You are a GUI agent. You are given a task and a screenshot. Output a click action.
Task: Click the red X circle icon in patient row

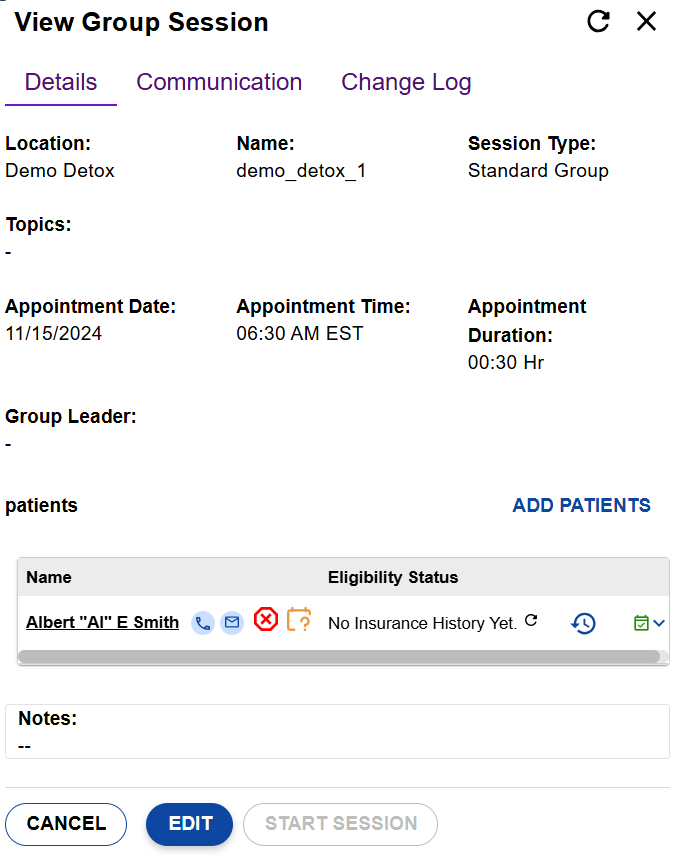tap(265, 620)
